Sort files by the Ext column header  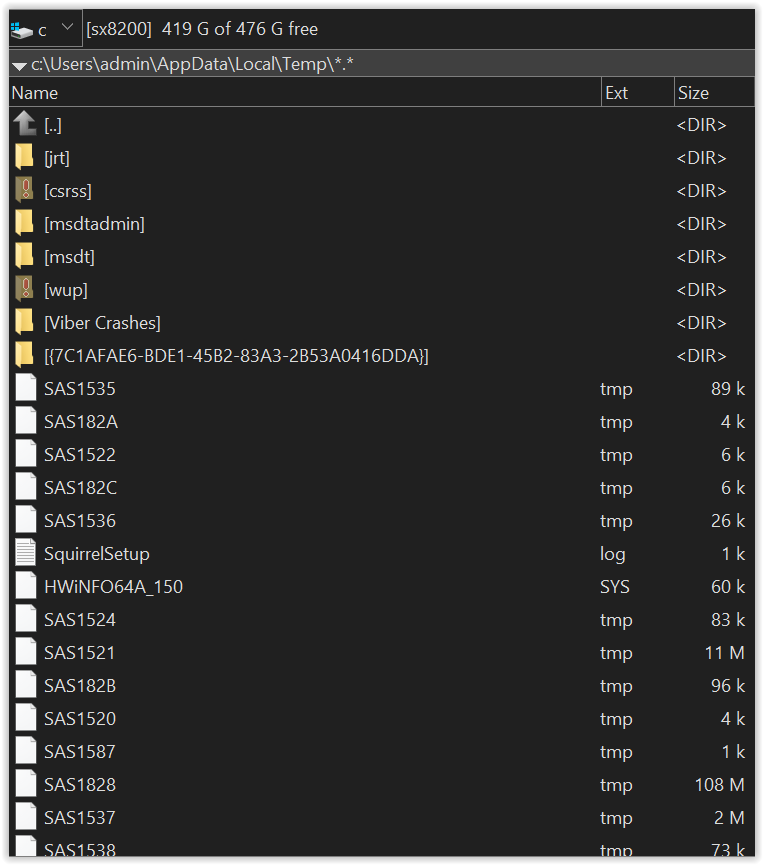637,93
